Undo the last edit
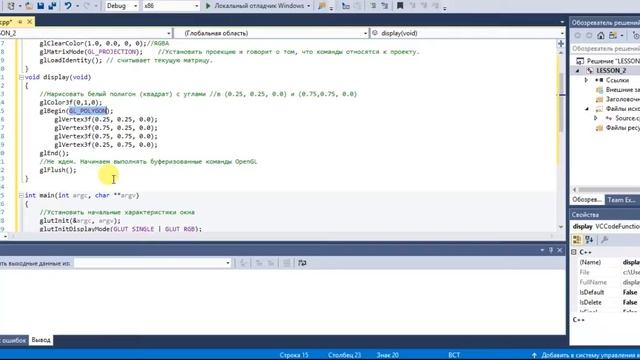This screenshot has height=360, width=640. point(68,6)
